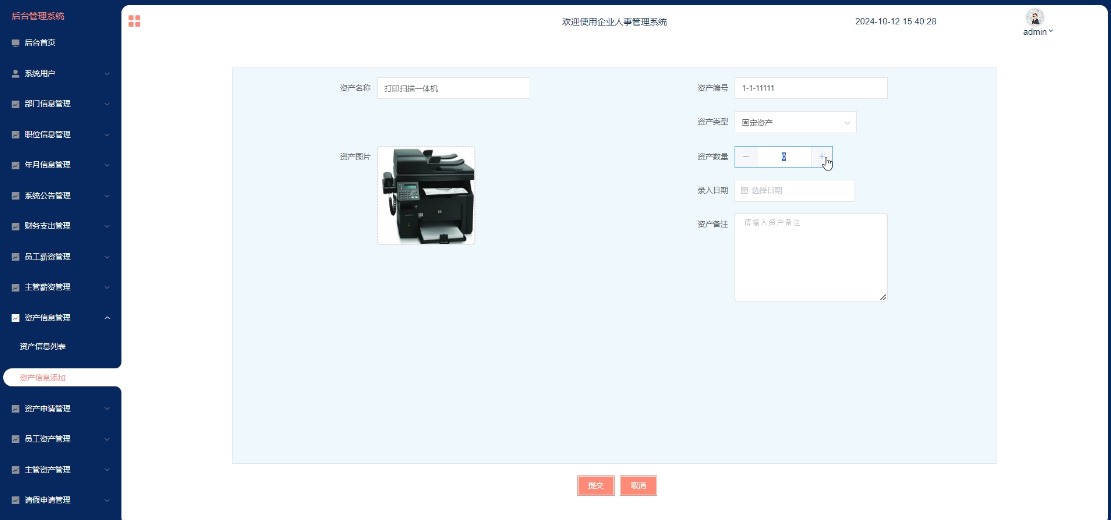
Task: Expand the 职位信息管理 chevron
Action: click(x=107, y=135)
